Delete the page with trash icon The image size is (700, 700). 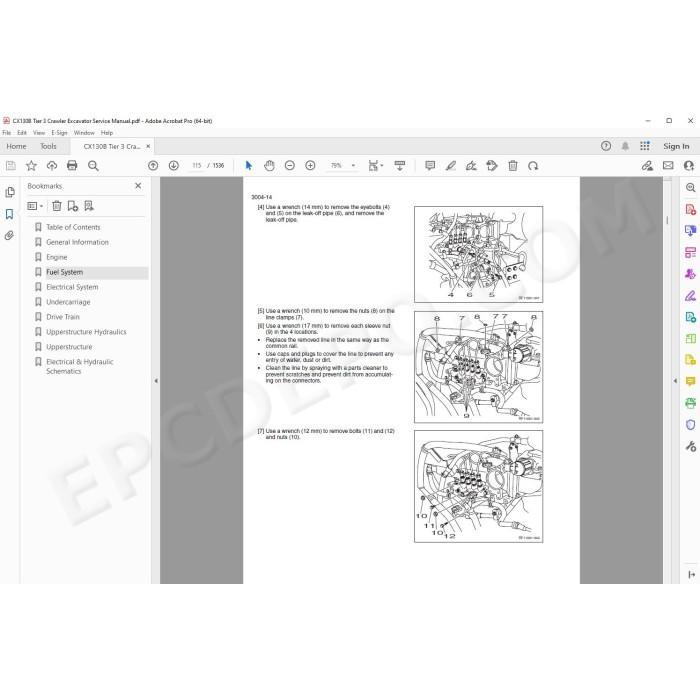[x=512, y=166]
